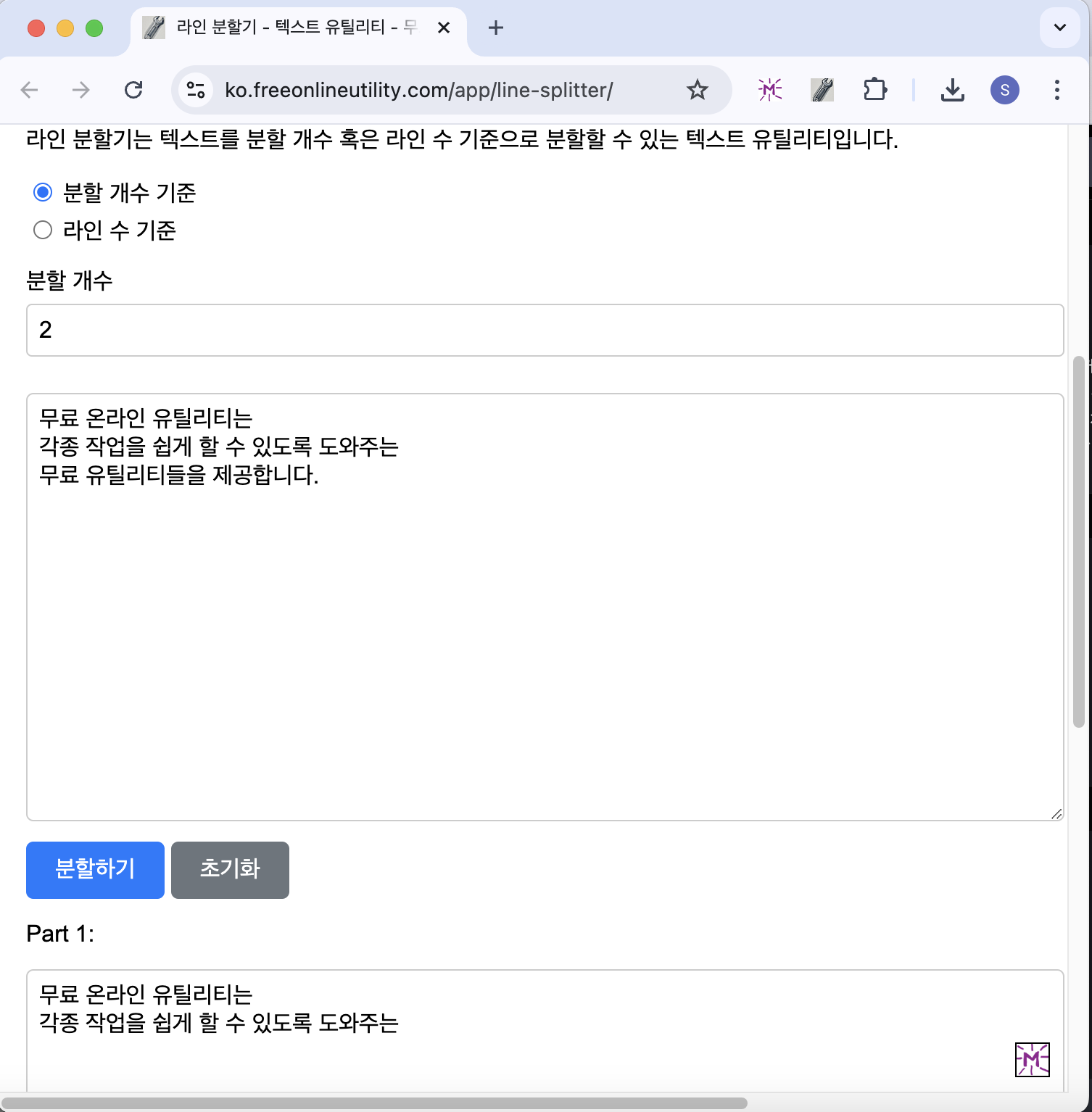Focus the 분할 개수 input field
Viewport: 1092px width, 1112px height.
[545, 330]
